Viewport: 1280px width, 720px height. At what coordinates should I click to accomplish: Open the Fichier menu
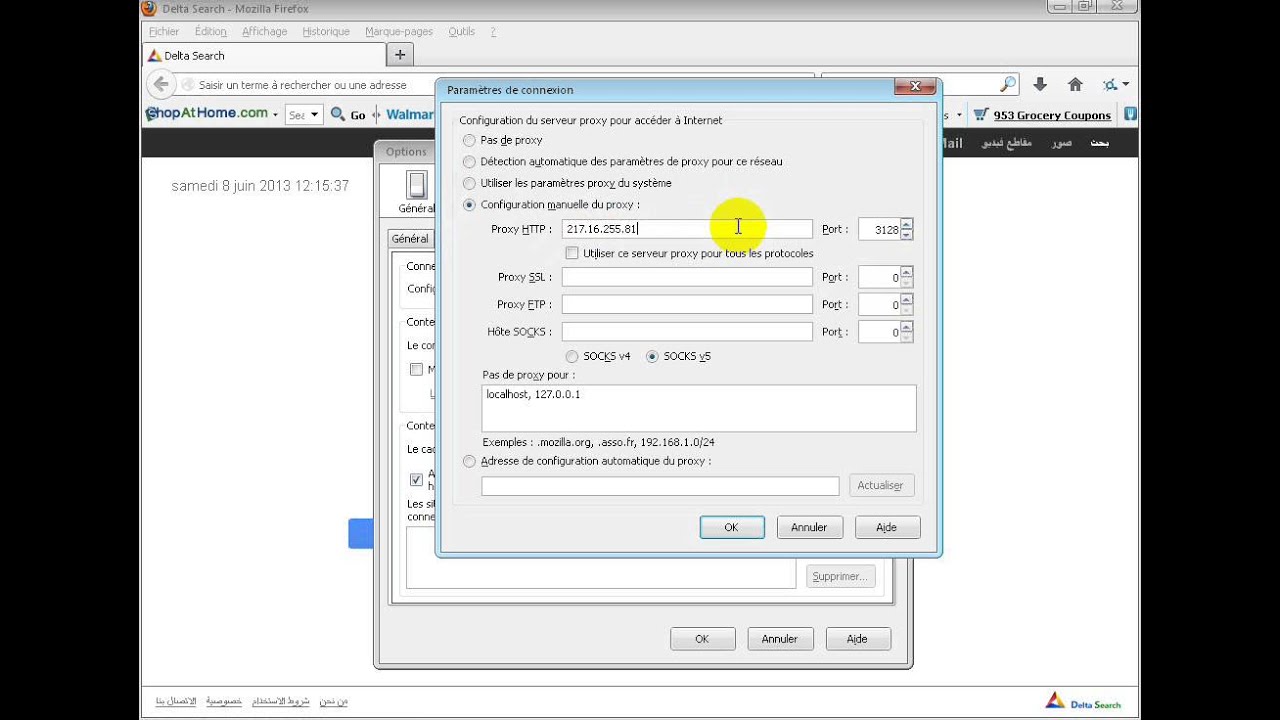(x=163, y=32)
